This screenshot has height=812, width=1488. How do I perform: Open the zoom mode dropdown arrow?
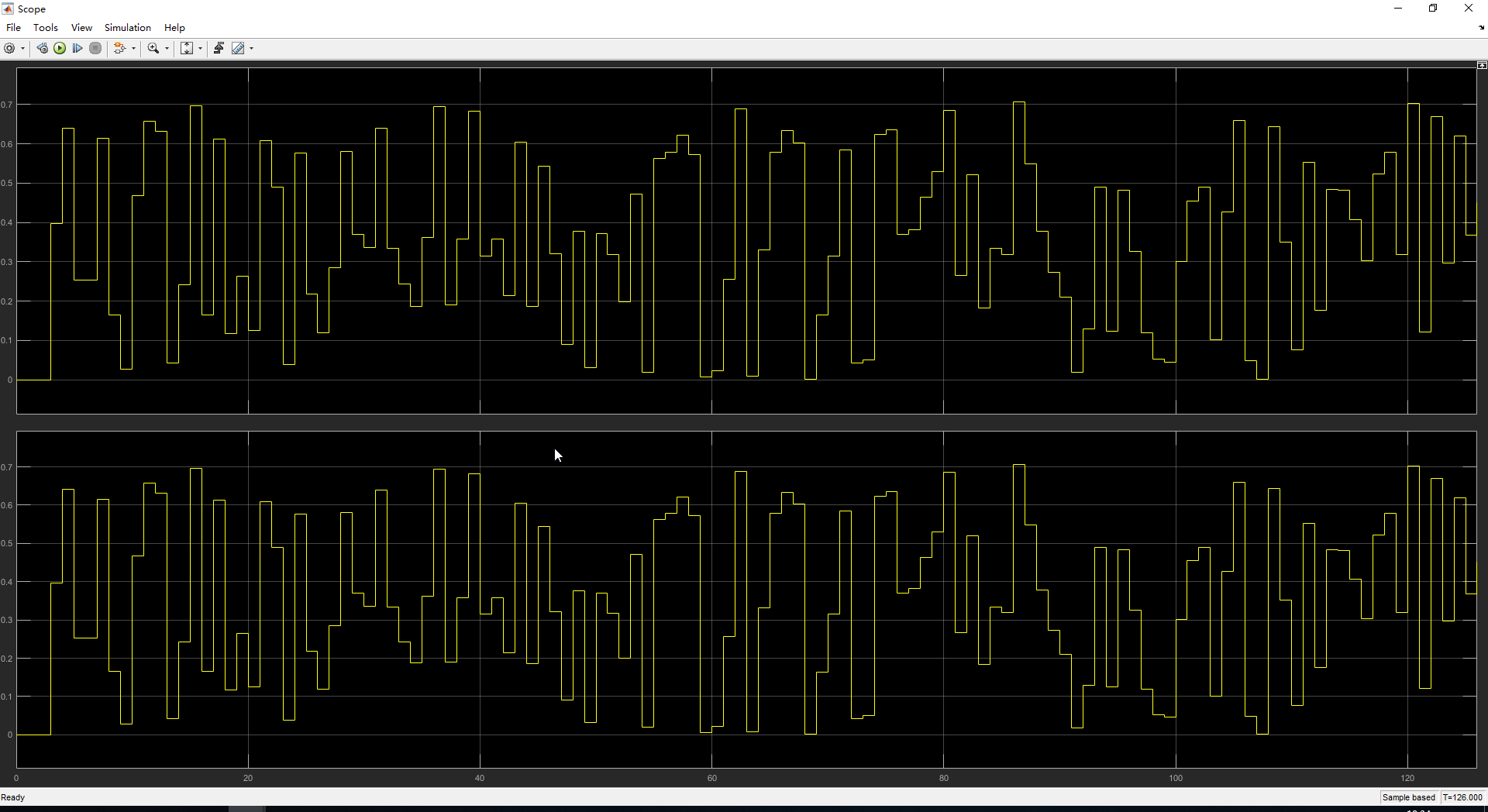pyautogui.click(x=165, y=48)
